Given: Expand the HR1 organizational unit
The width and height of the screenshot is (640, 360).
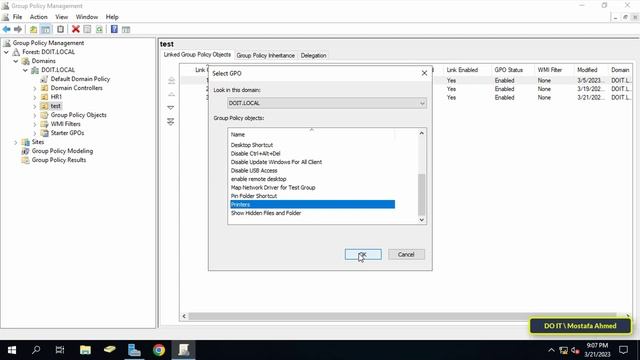Looking at the screenshot, I should click(35, 97).
